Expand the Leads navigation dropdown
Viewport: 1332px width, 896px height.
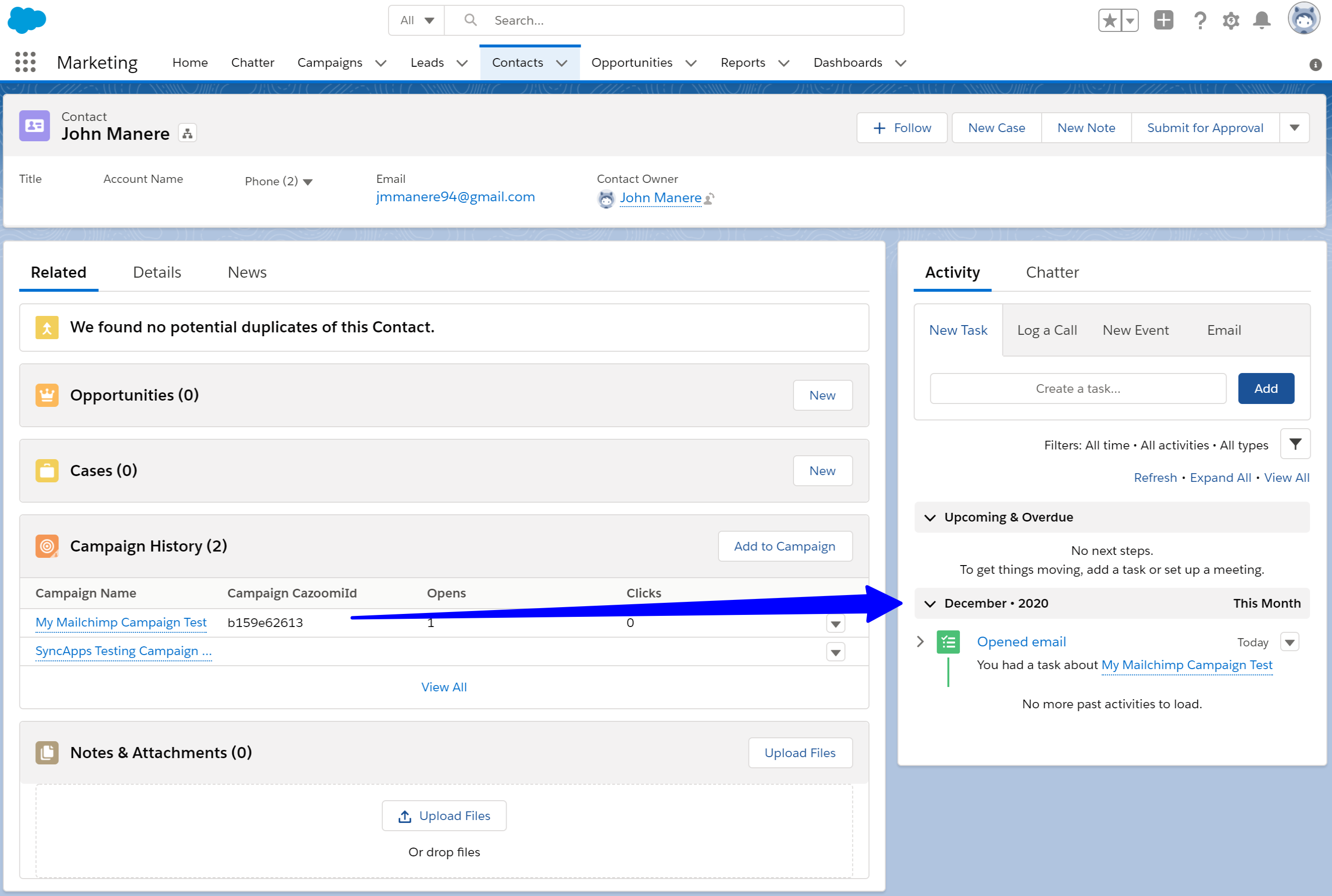tap(462, 63)
